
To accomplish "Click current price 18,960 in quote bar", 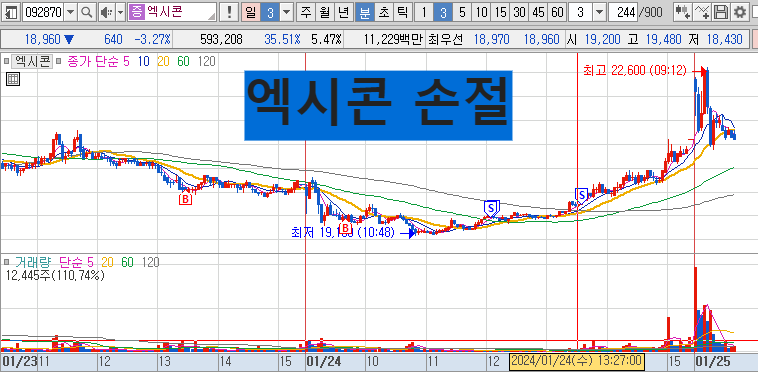I will point(44,40).
